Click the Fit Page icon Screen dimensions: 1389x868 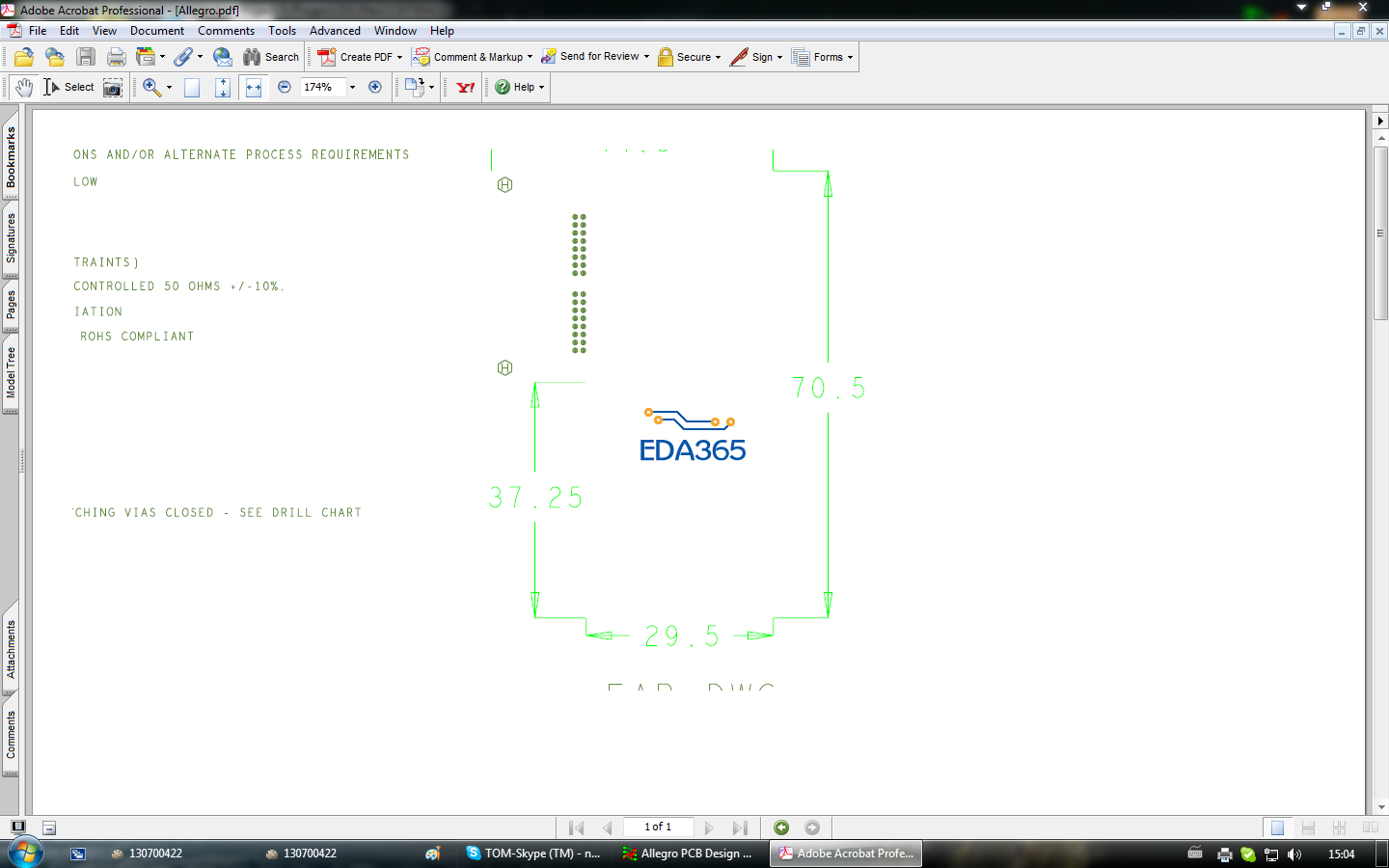coord(223,88)
